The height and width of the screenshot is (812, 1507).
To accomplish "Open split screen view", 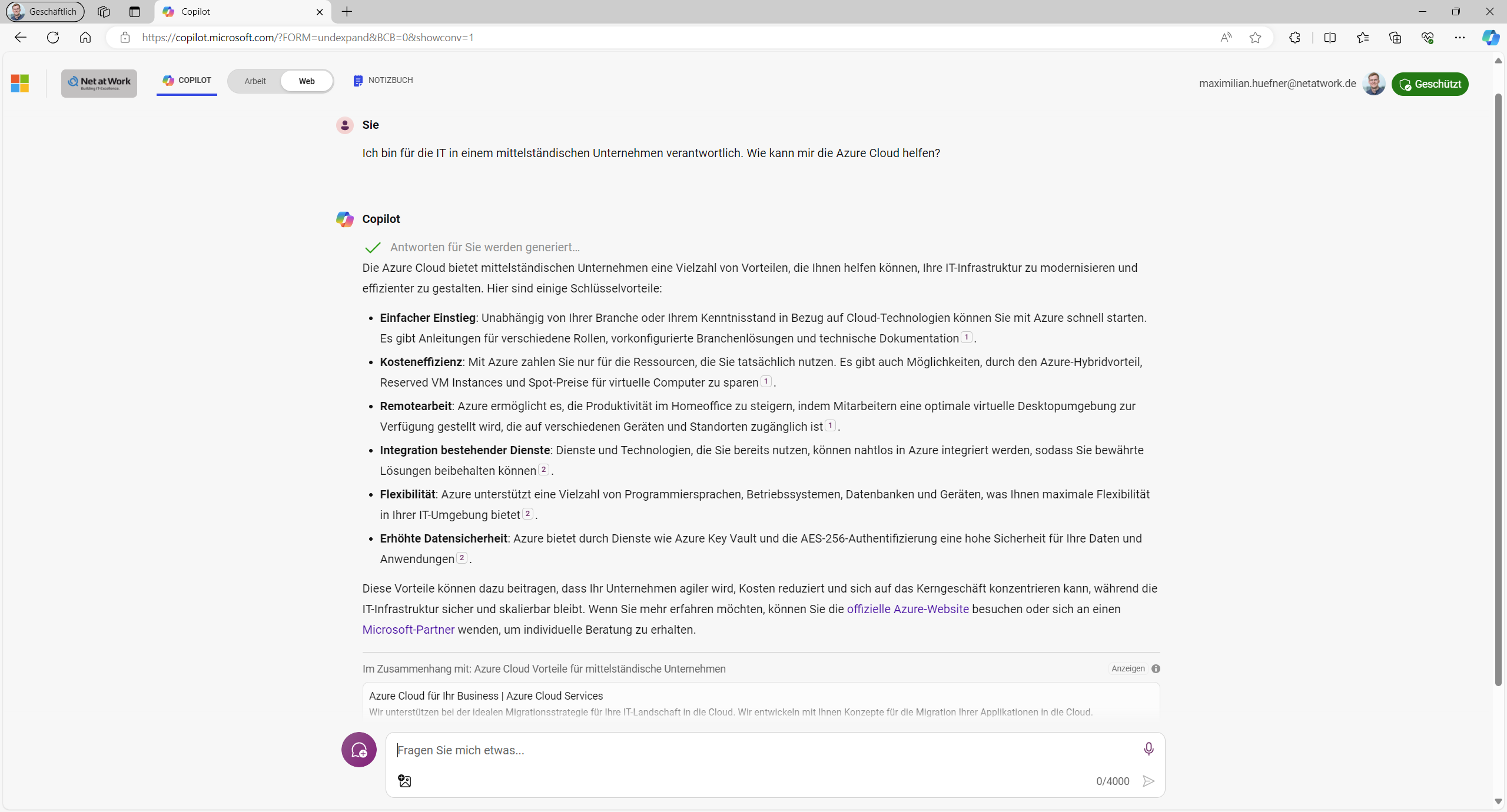I will (1330, 38).
